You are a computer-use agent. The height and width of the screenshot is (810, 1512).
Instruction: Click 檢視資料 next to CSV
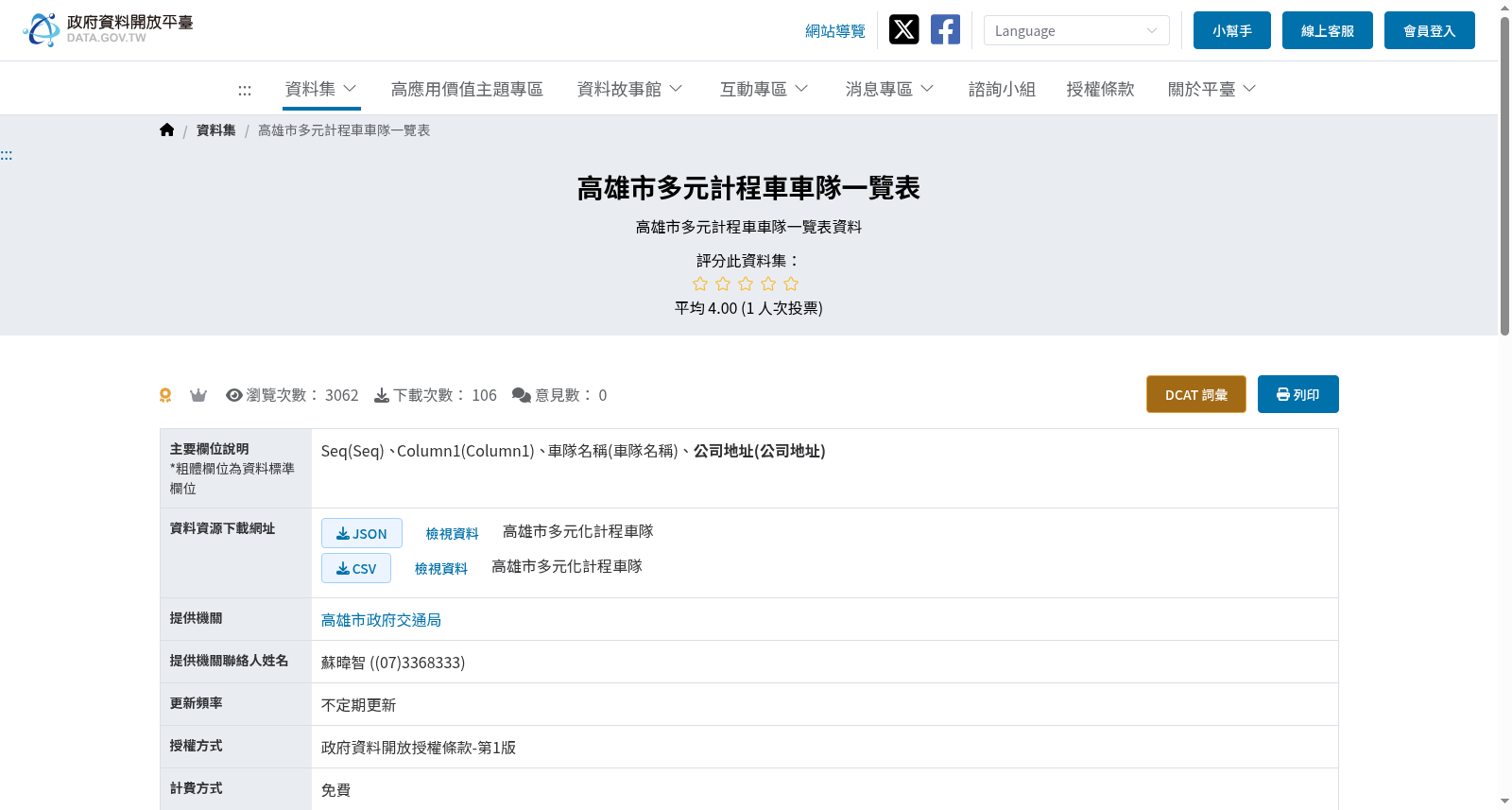tap(441, 569)
